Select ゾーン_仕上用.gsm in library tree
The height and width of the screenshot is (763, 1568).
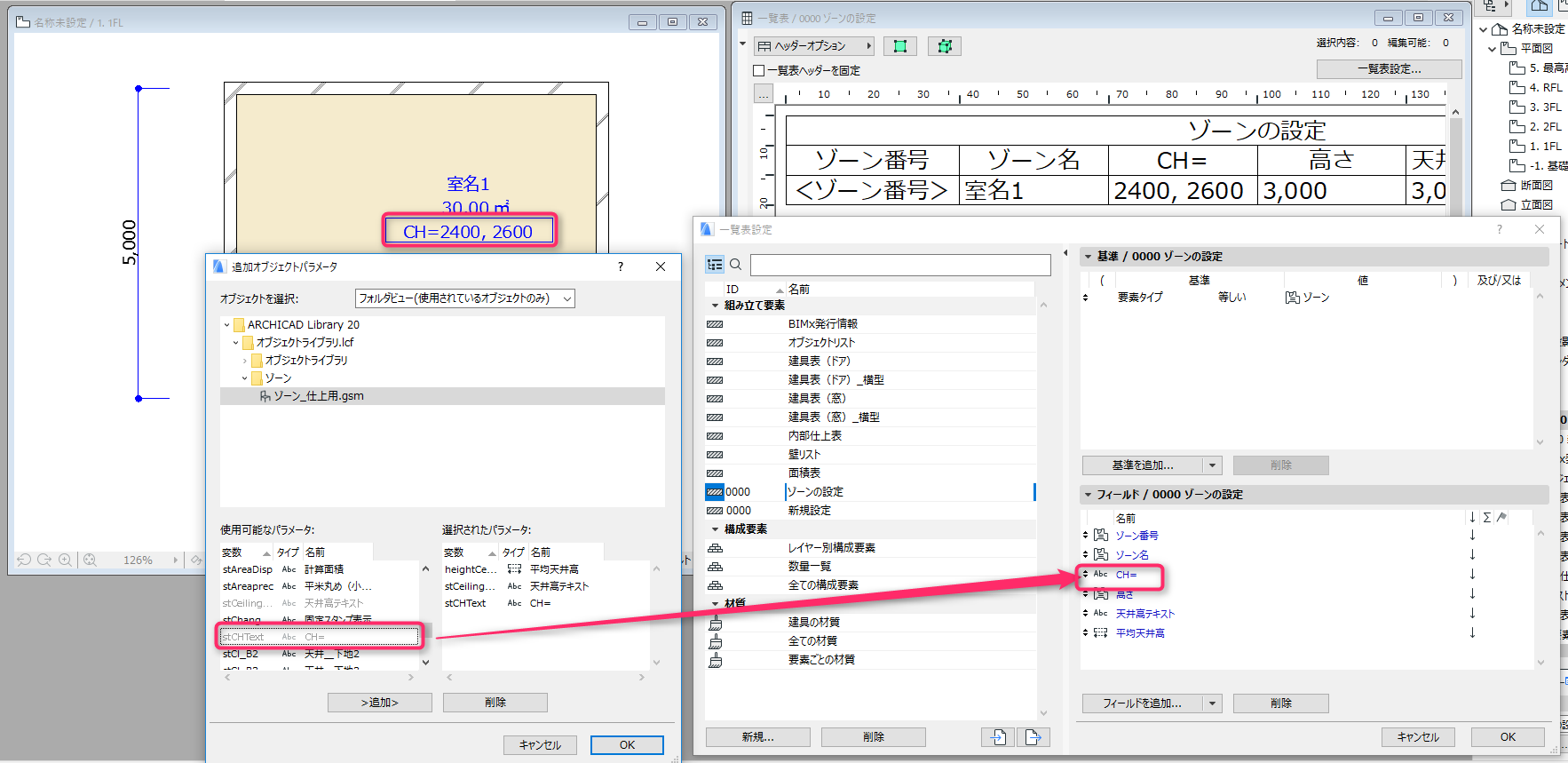pyautogui.click(x=318, y=396)
